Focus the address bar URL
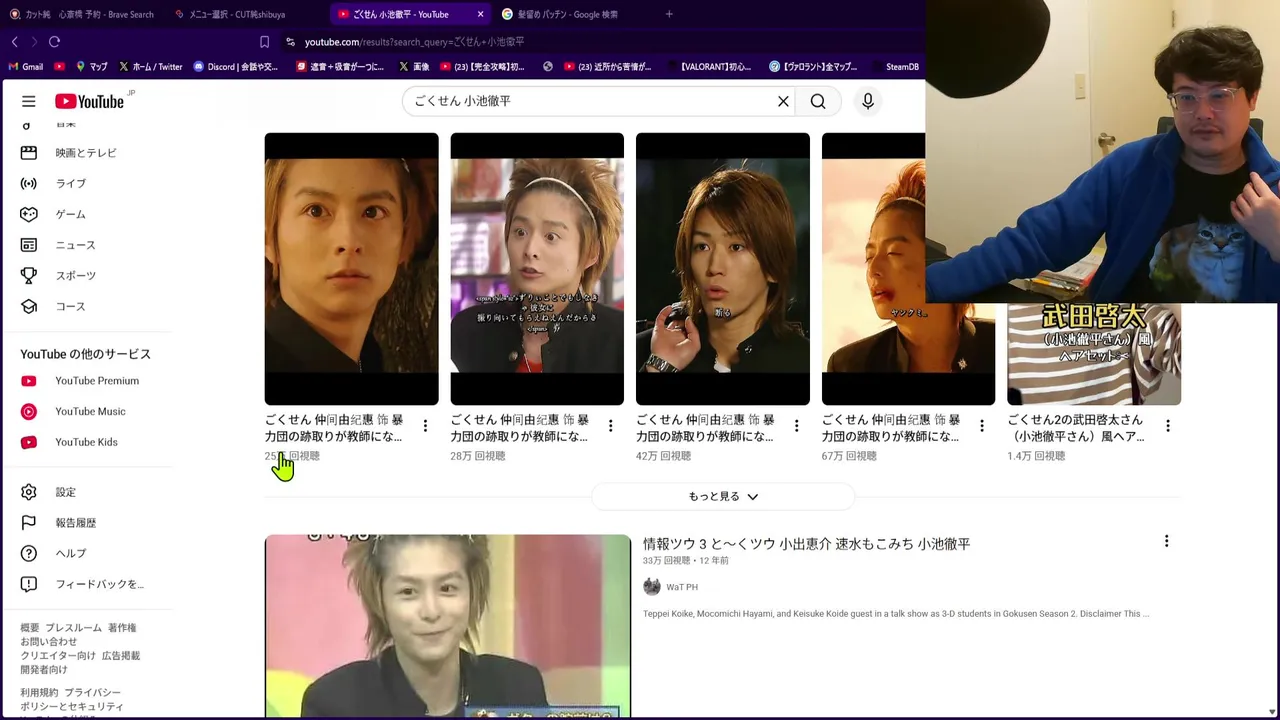Image resolution: width=1280 pixels, height=720 pixels. 414,41
